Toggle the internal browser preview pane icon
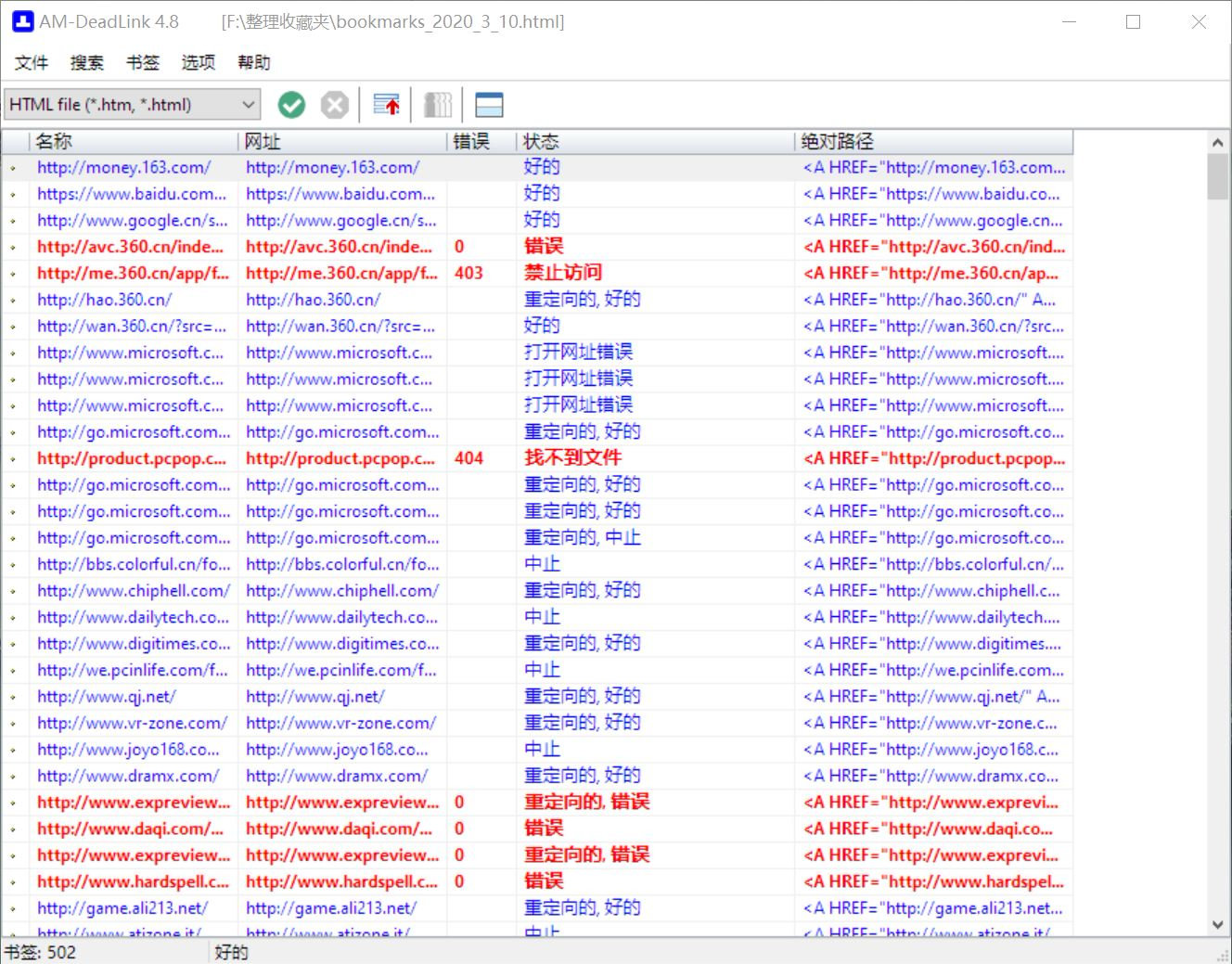This screenshot has height=964, width=1232. (x=489, y=105)
